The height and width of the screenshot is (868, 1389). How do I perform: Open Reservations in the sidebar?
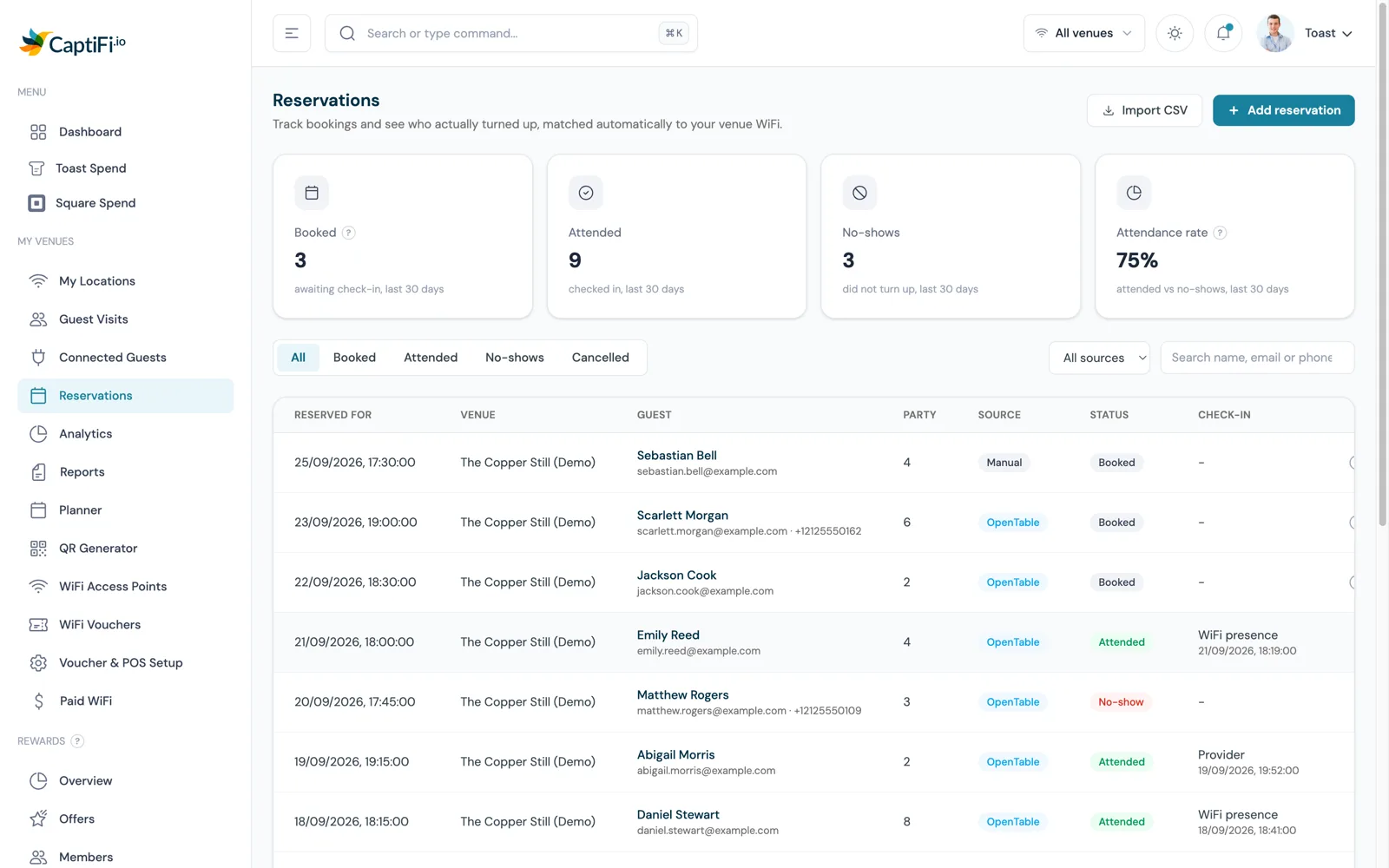coord(126,396)
